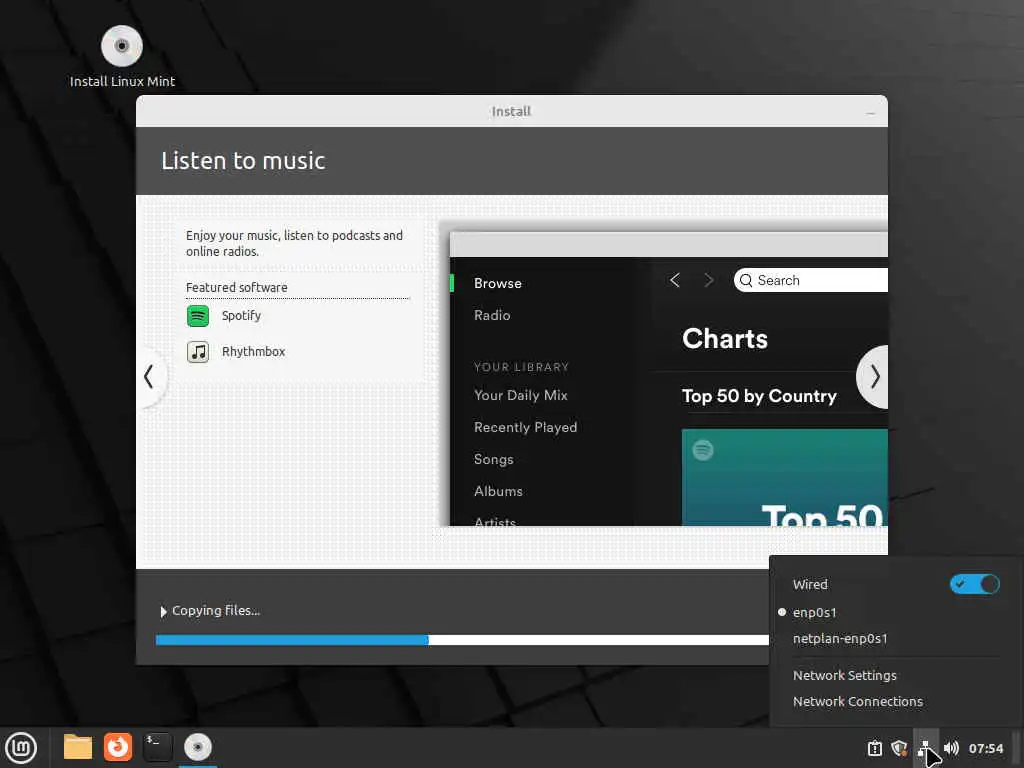Click the installation progress bar
1024x768 pixels.
[x=462, y=640]
